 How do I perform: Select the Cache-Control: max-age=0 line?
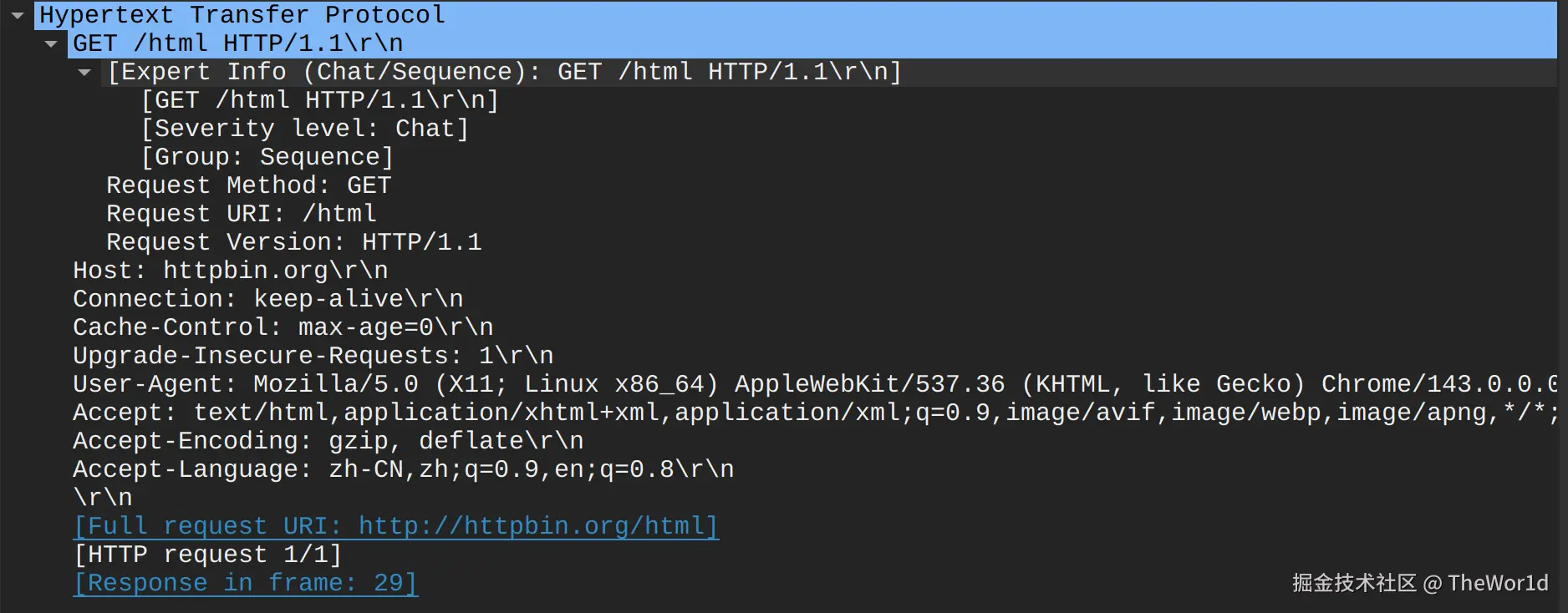click(283, 327)
